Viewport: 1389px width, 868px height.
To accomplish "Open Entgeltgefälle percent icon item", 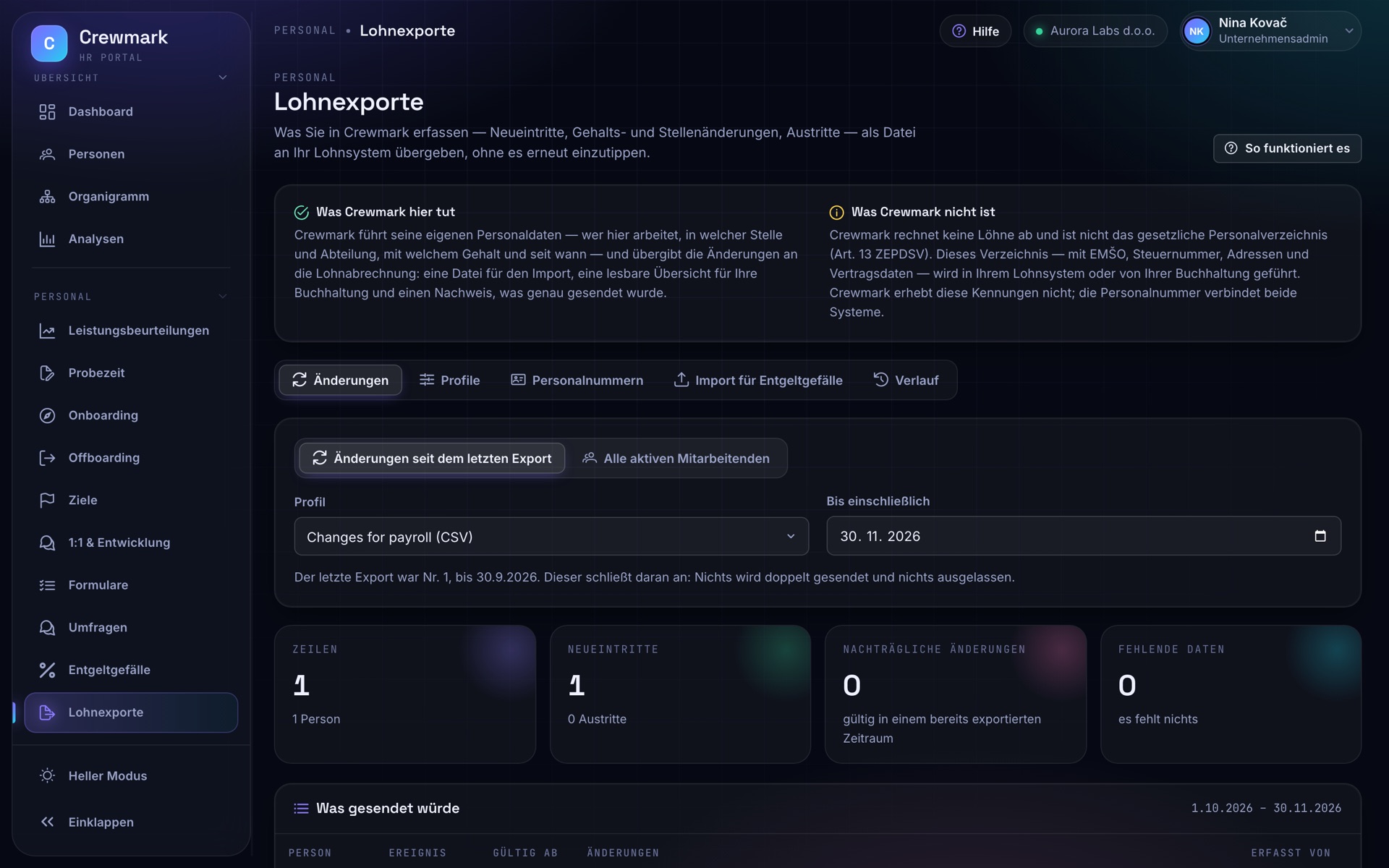I will pyautogui.click(x=131, y=670).
